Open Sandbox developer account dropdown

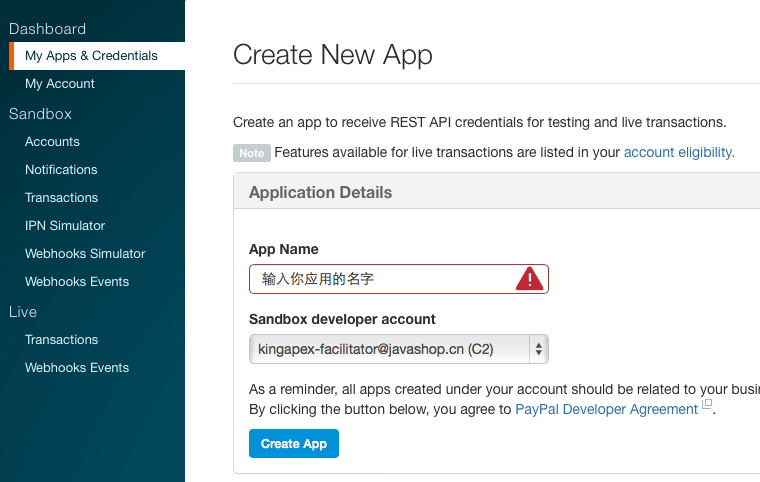[398, 349]
